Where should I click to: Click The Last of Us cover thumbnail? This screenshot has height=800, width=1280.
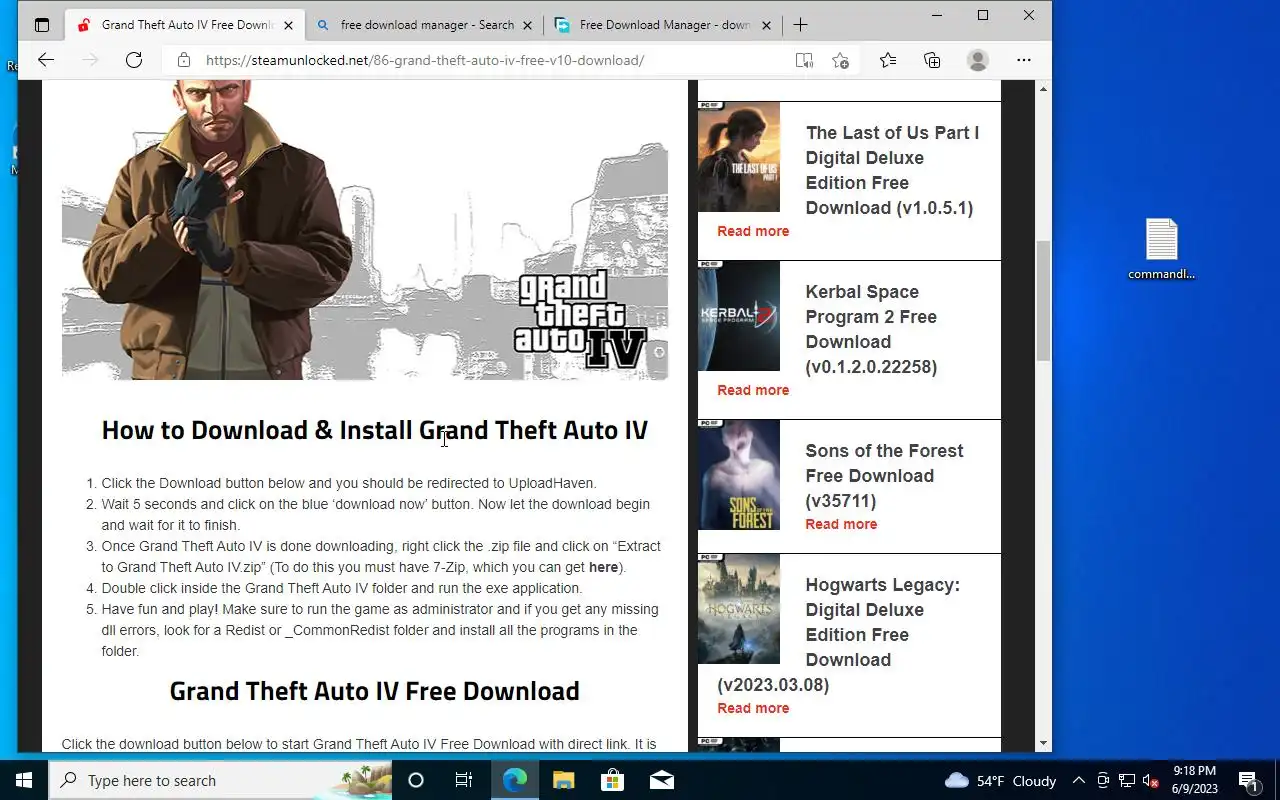point(739,156)
